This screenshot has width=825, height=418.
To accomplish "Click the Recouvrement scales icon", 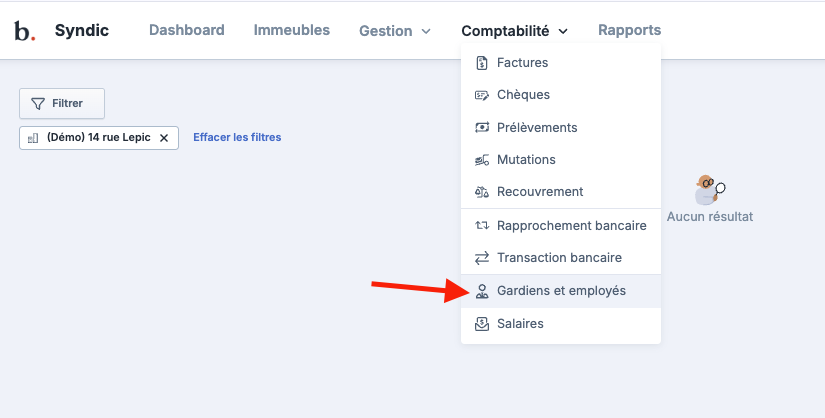I will pos(481,192).
